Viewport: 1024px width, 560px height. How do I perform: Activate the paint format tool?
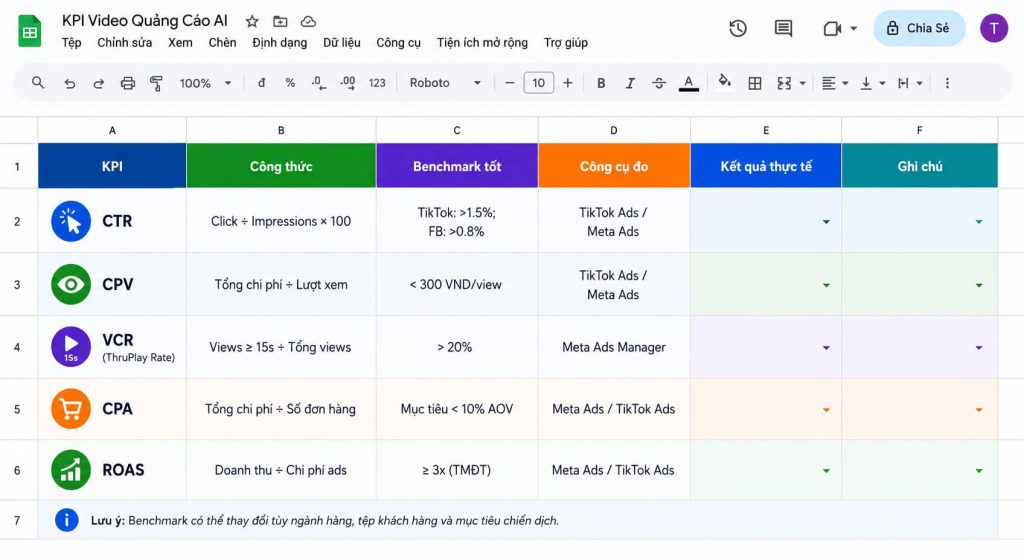[156, 83]
